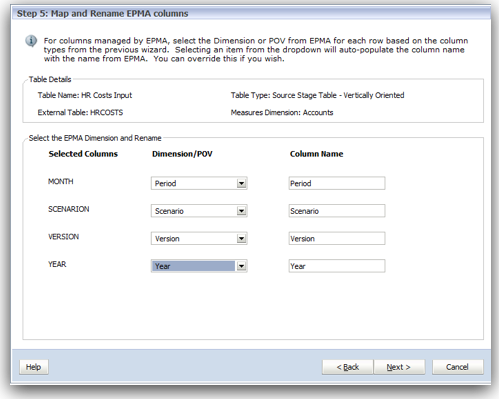Select the MONTH column label
Screen dimensions: 499x399
point(61,181)
